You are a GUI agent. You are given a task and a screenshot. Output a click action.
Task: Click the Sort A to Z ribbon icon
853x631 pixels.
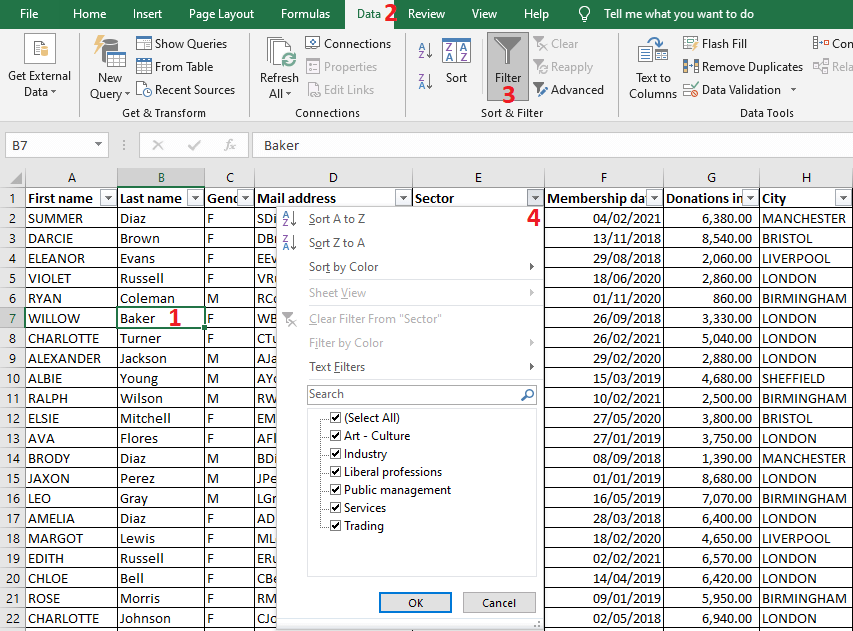[425, 50]
